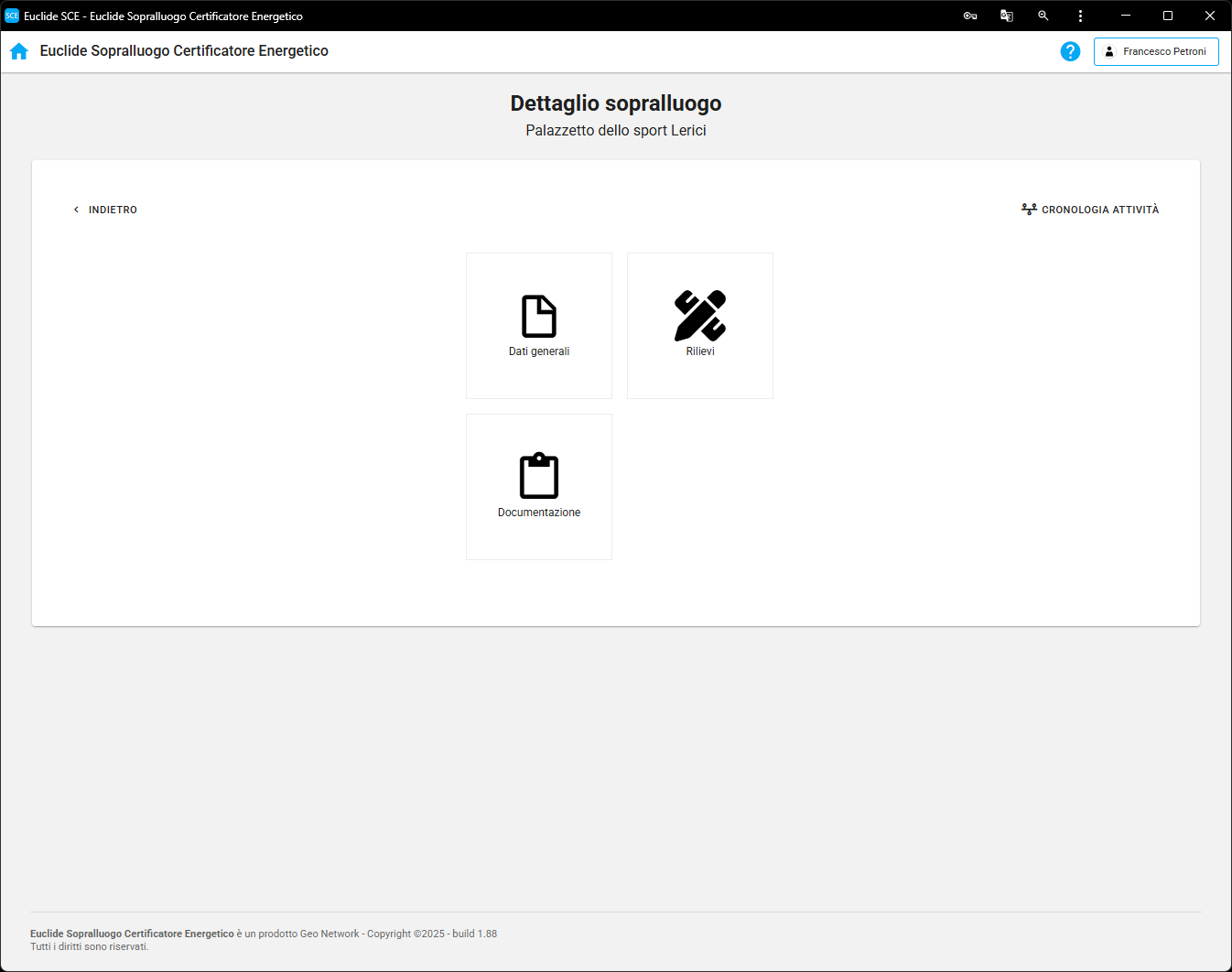Viewport: 1232px width, 972px height.
Task: Minimize the Euclide SCE window
Action: (x=1126, y=16)
